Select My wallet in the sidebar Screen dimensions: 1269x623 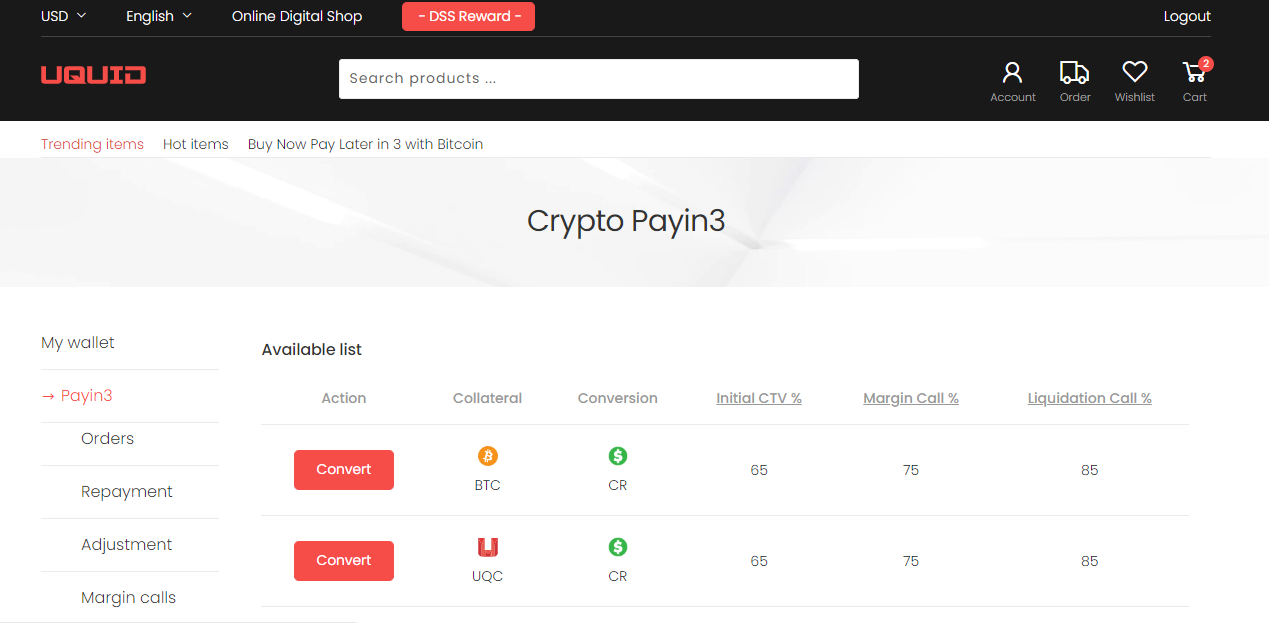click(78, 343)
